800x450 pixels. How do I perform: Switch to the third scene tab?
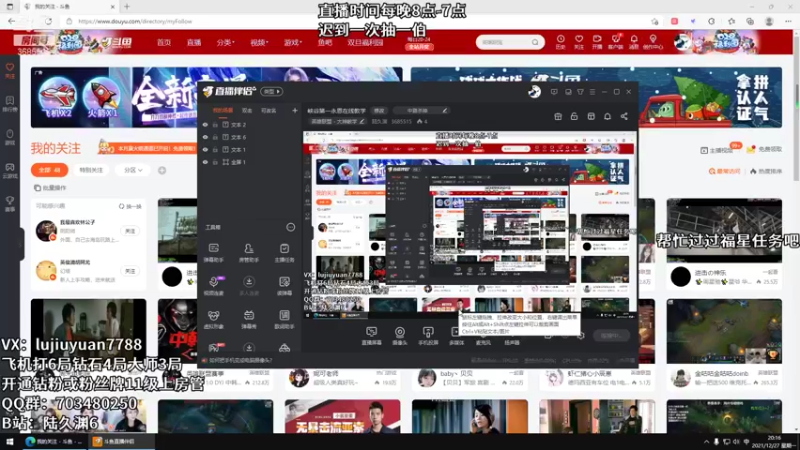click(268, 110)
